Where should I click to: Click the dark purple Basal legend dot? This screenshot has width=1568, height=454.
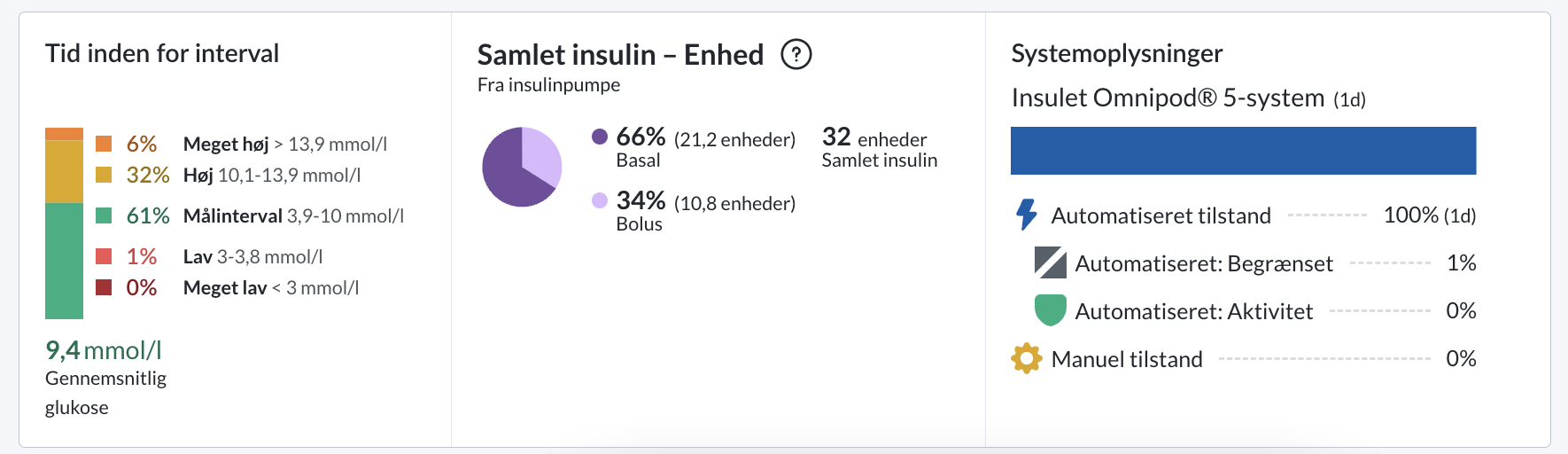pyautogui.click(x=600, y=137)
